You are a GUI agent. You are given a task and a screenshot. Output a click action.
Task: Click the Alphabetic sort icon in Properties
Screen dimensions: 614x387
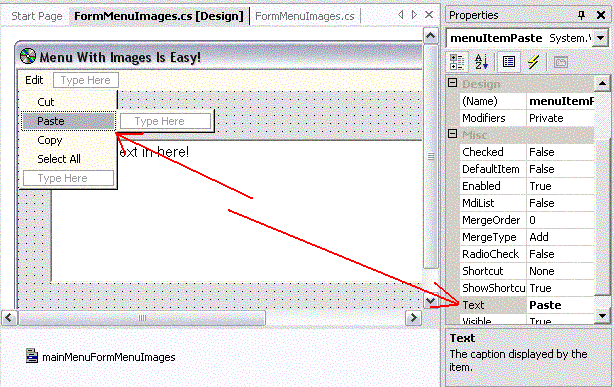click(x=481, y=62)
